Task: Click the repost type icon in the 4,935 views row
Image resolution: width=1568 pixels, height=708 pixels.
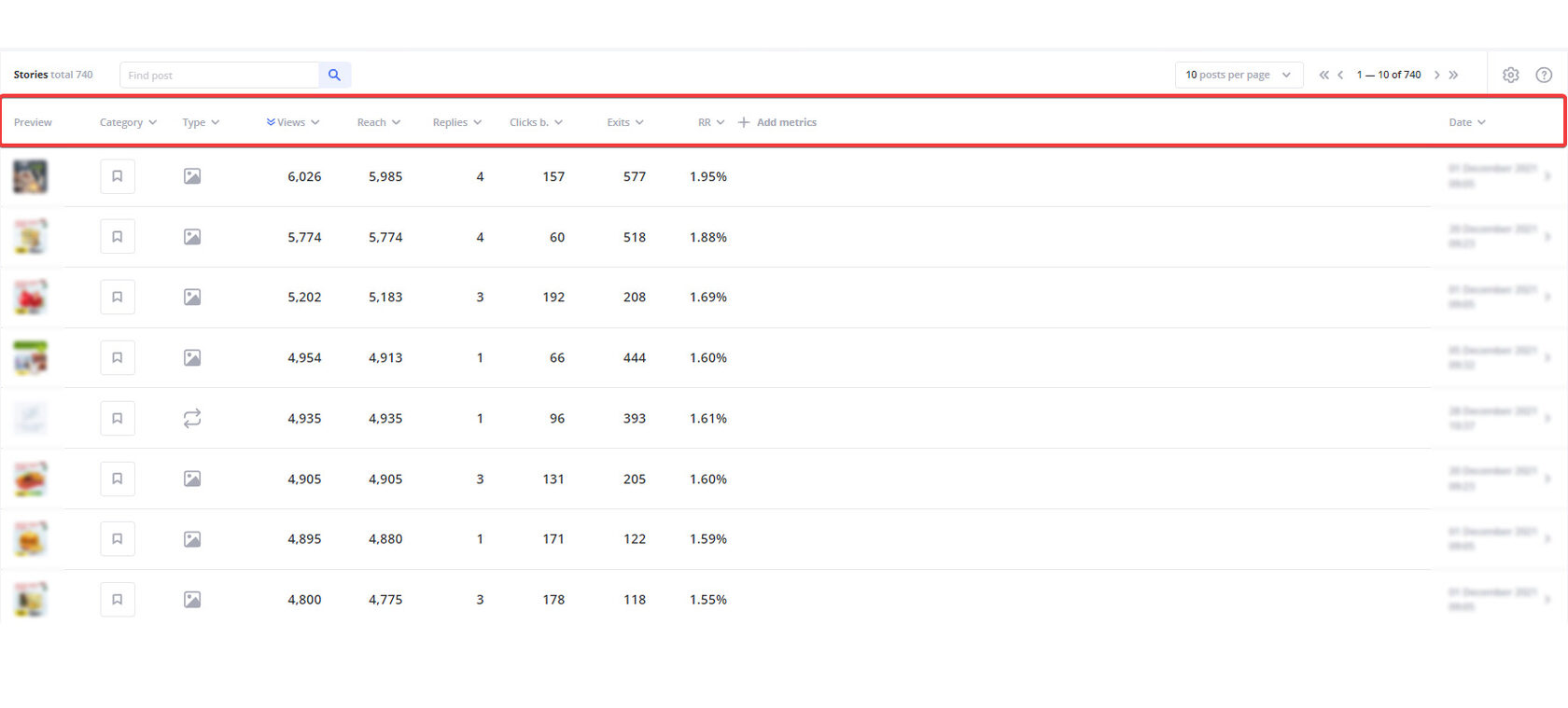Action: [x=192, y=419]
